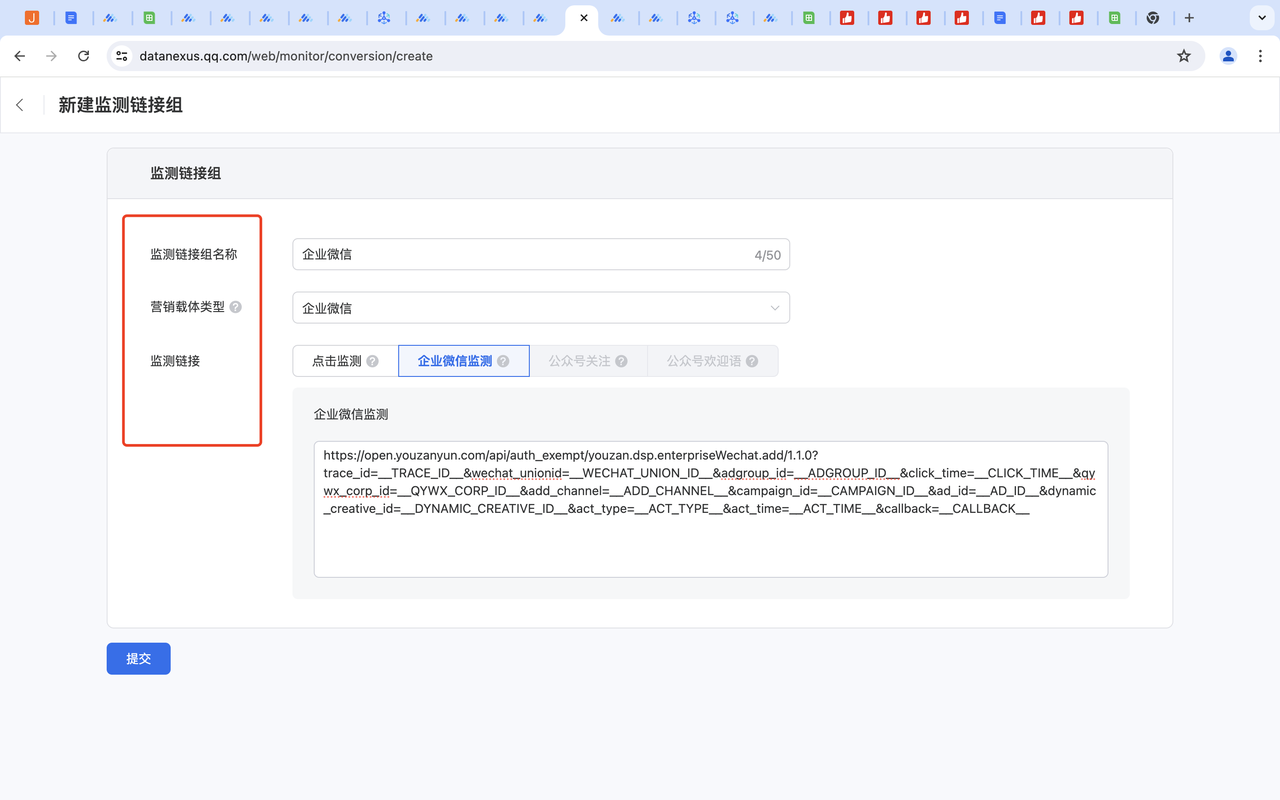
Task: Open a new browser tab
Action: coord(1189,18)
